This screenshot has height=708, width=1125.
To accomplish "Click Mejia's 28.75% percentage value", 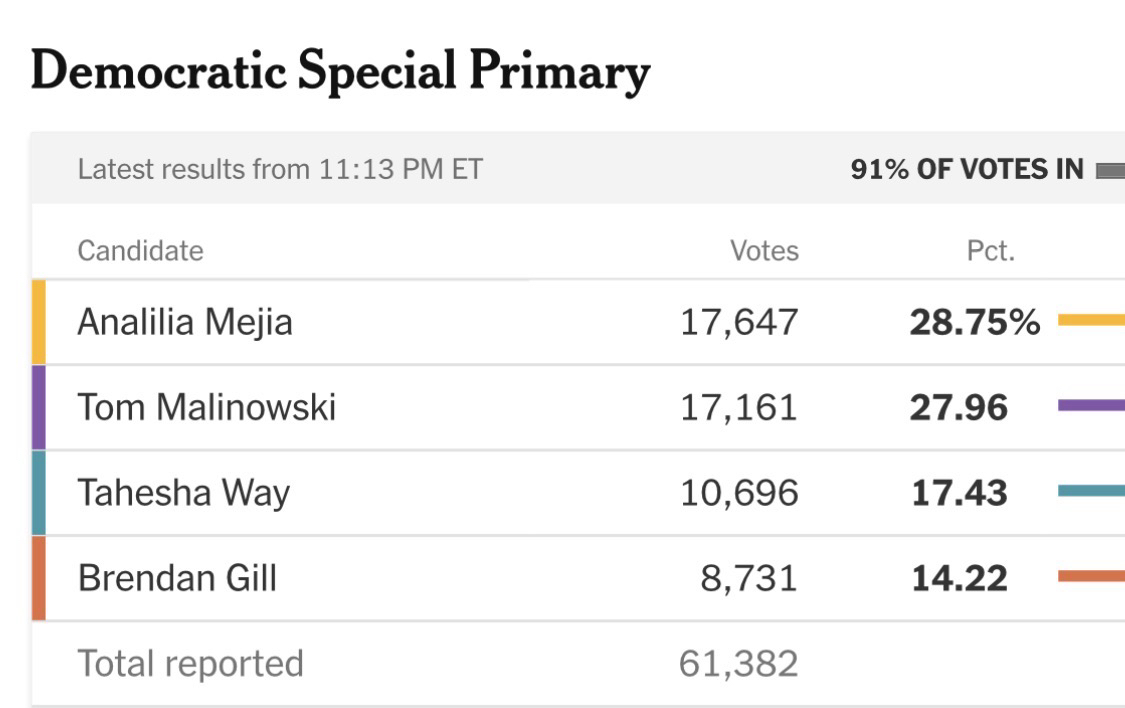I will tap(974, 322).
